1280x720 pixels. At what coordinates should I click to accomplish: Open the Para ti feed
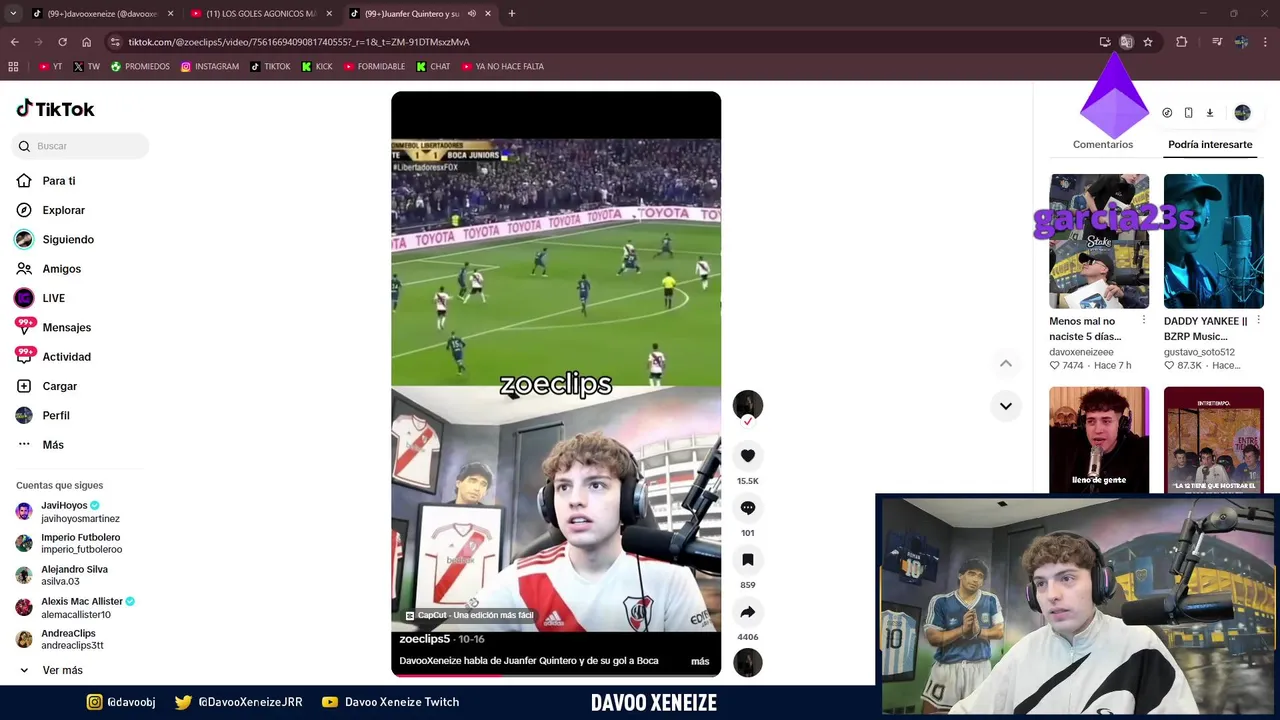pos(59,181)
